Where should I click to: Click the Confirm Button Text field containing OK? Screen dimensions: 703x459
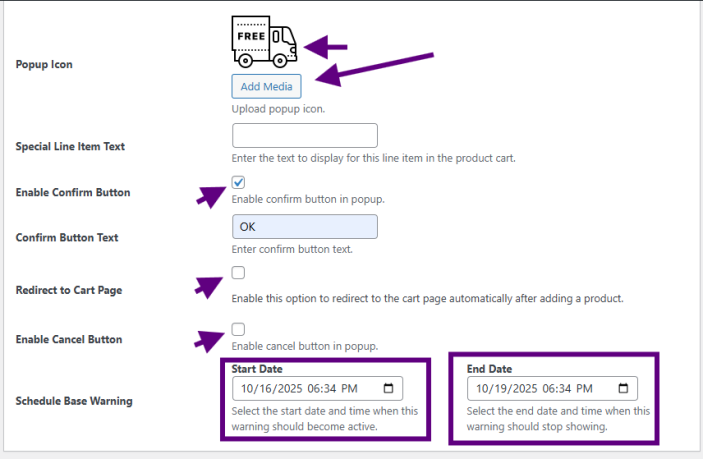304,227
